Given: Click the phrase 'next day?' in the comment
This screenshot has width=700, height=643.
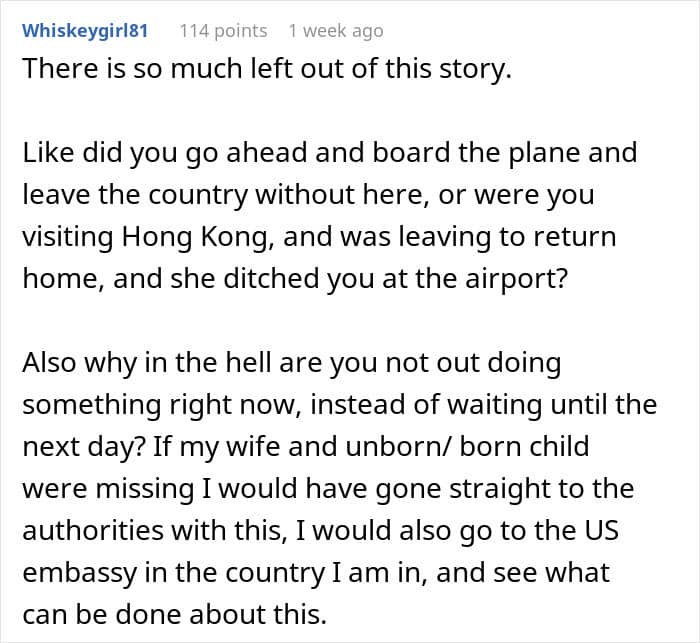Looking at the screenshot, I should pyautogui.click(x=83, y=447).
